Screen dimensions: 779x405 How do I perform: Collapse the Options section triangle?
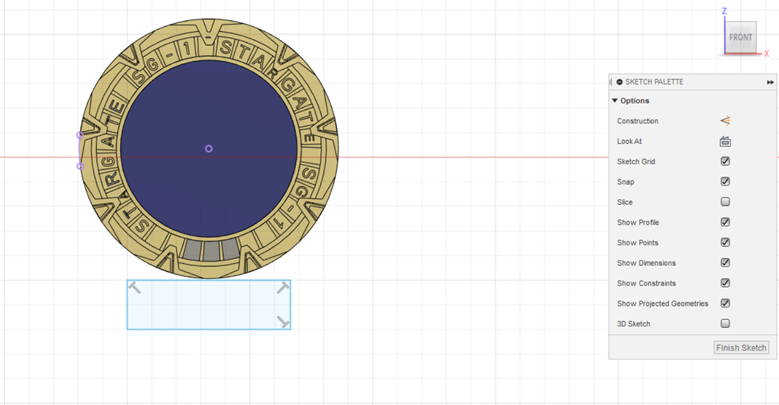pos(615,100)
